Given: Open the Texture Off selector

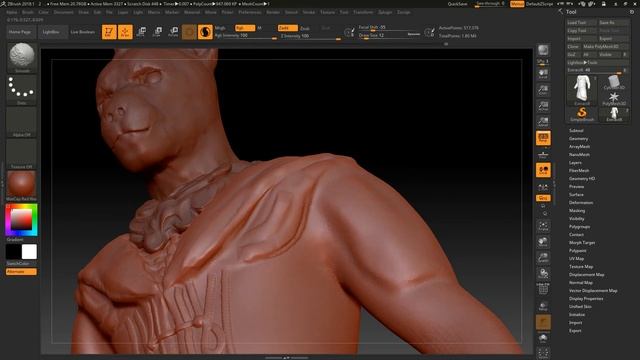Looking at the screenshot, I should coord(22,154).
